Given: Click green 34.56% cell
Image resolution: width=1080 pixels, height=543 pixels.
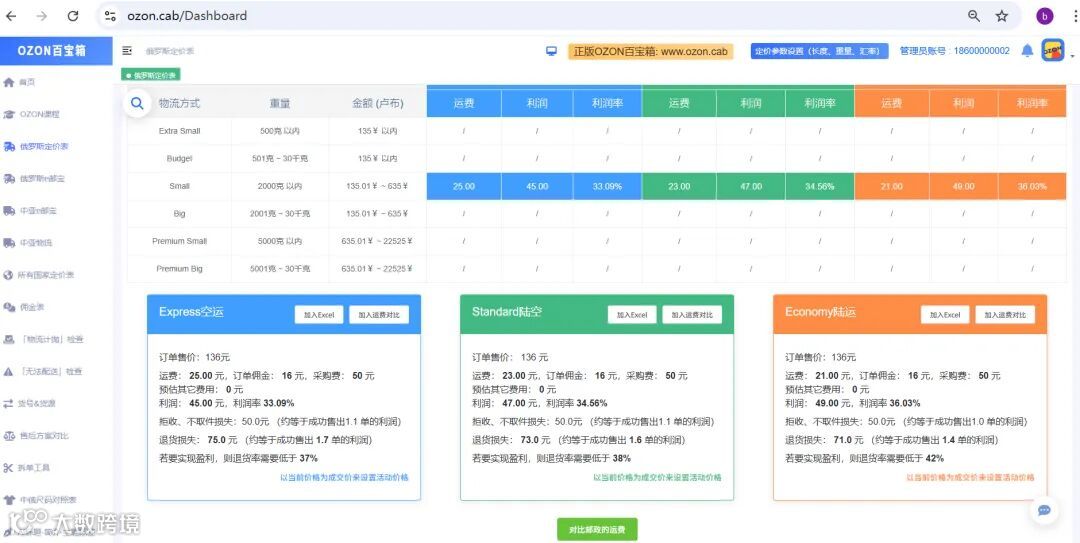Looking at the screenshot, I should tap(820, 186).
